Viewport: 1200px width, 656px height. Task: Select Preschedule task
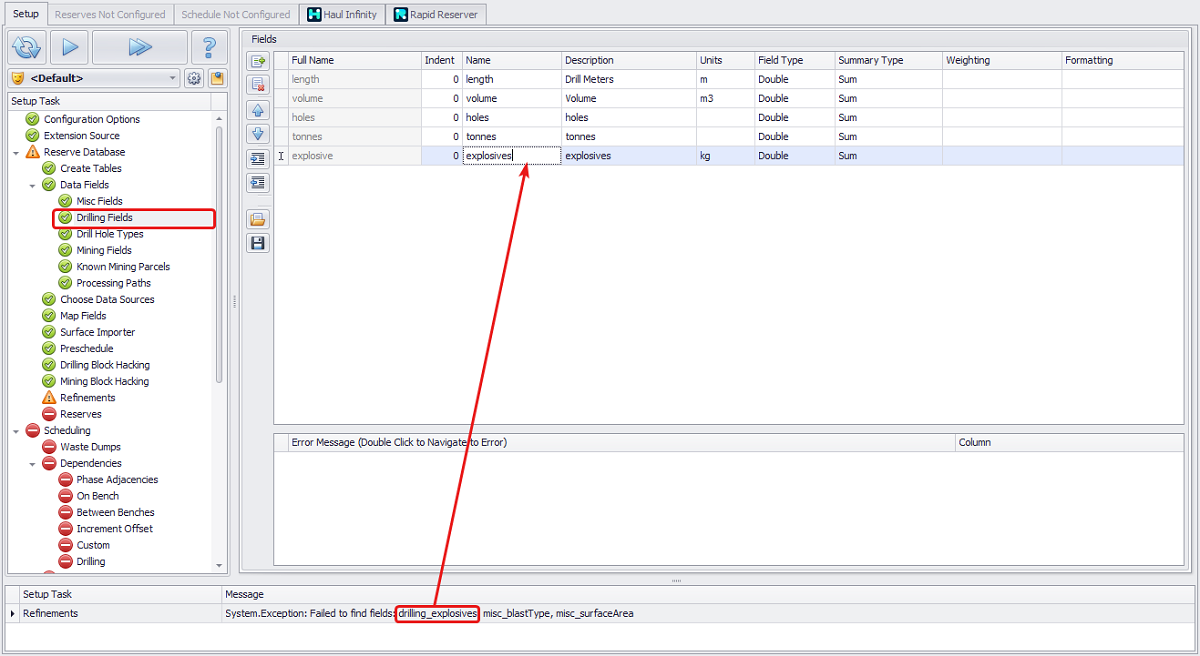[87, 349]
